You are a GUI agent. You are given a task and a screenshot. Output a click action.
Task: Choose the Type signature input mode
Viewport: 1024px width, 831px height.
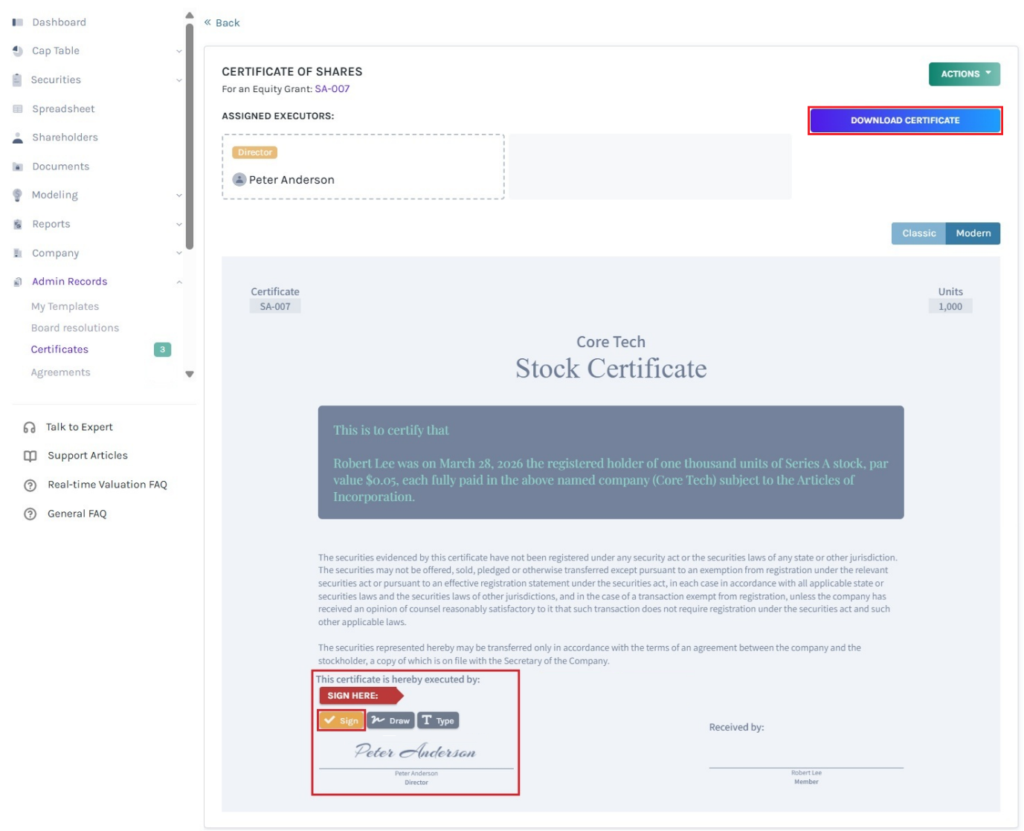[x=437, y=720]
